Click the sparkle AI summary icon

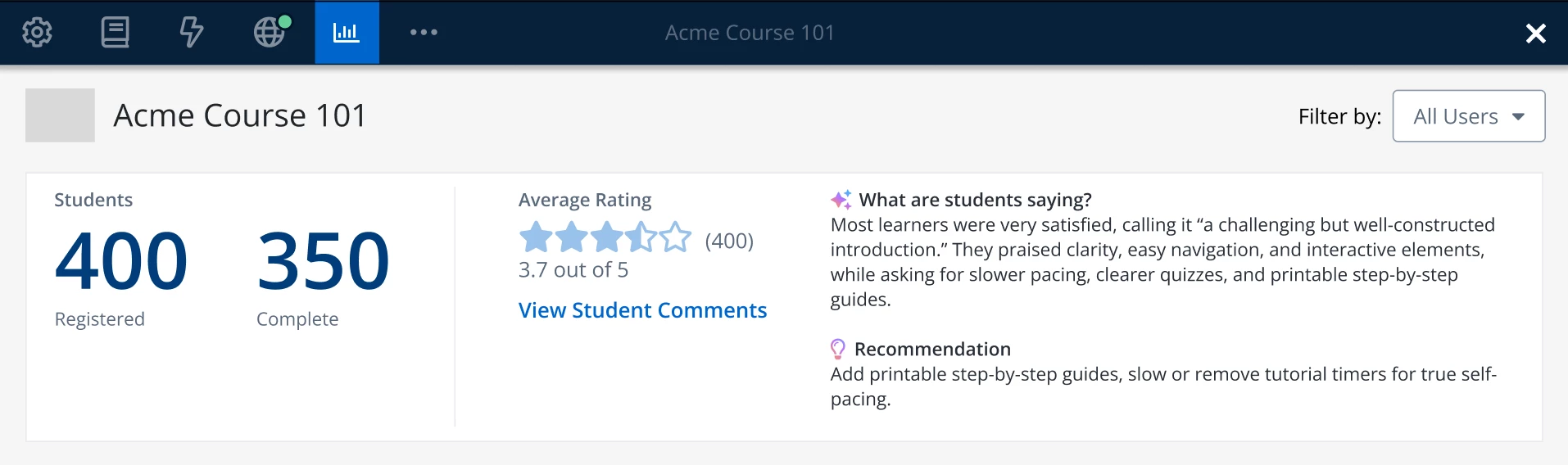[x=841, y=200]
